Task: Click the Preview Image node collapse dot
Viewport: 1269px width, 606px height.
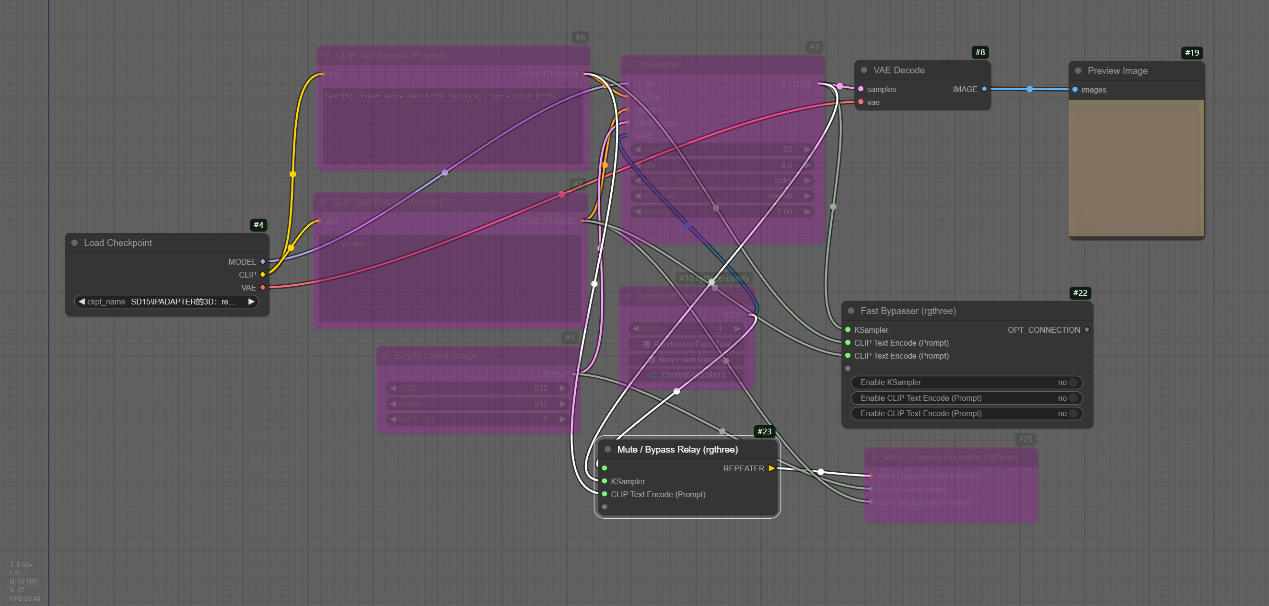Action: tap(1078, 71)
